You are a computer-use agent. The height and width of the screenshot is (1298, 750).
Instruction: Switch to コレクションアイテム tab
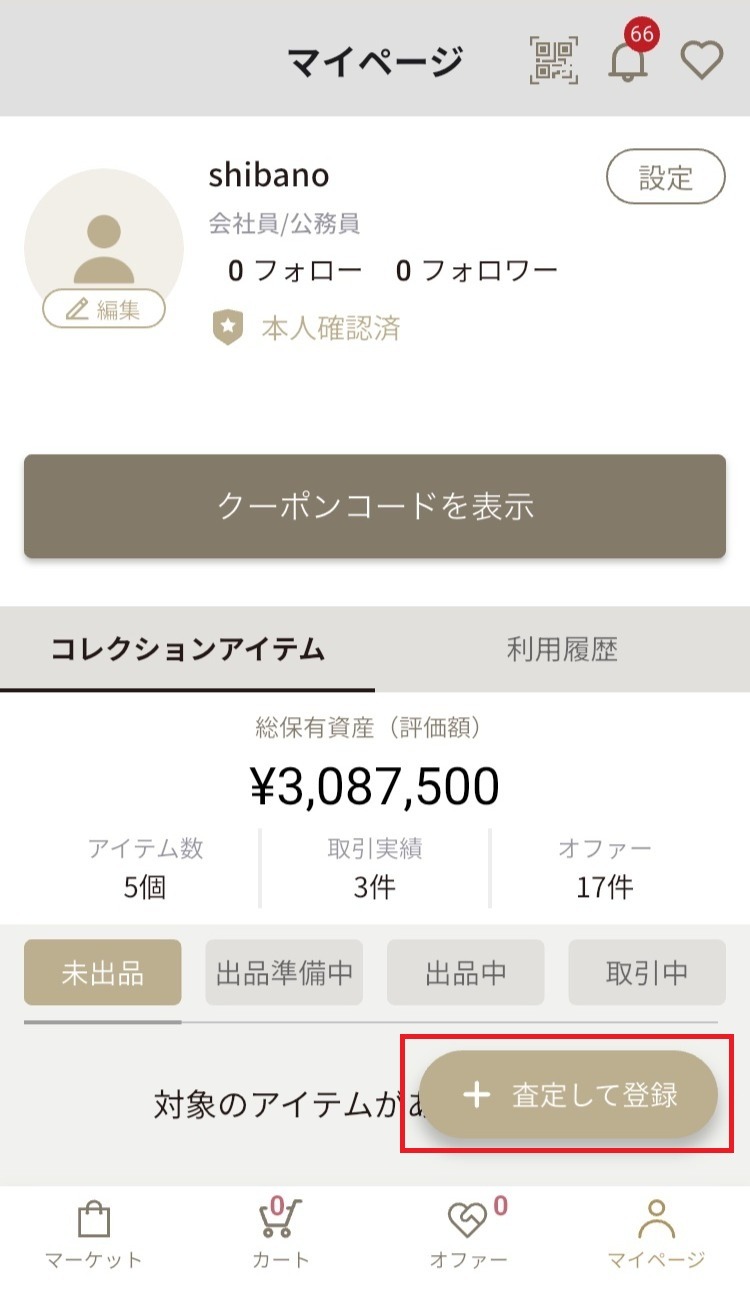188,650
